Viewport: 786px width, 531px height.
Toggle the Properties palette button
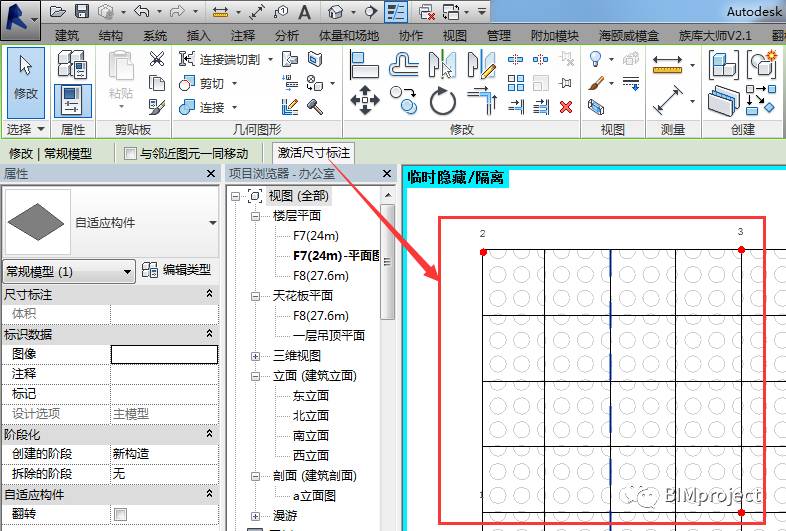pyautogui.click(x=72, y=101)
